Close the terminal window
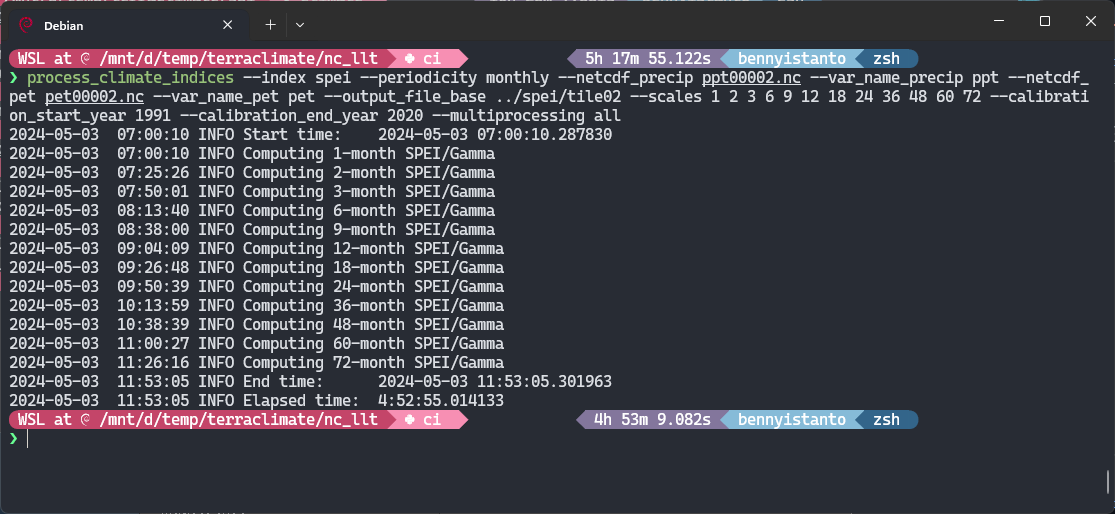 pyautogui.click(x=1091, y=21)
